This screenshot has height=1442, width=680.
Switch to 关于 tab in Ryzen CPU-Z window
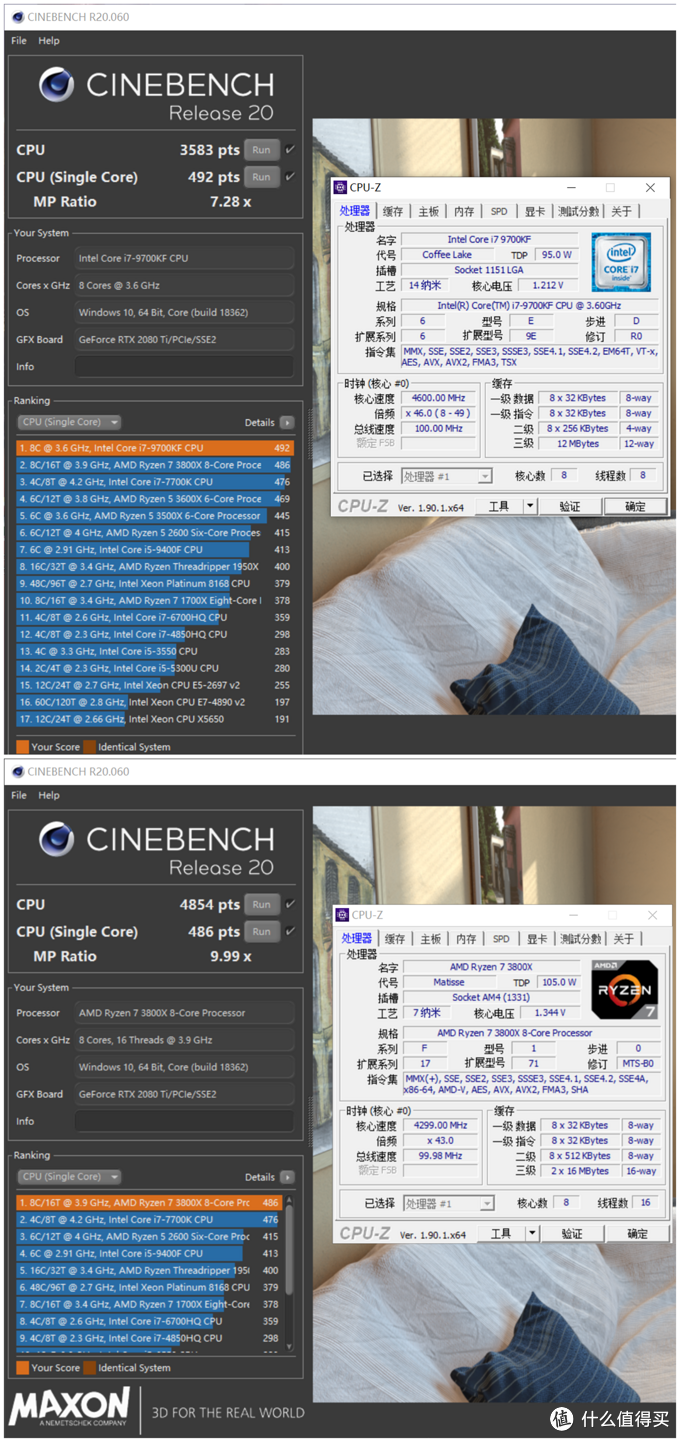pyautogui.click(x=624, y=939)
